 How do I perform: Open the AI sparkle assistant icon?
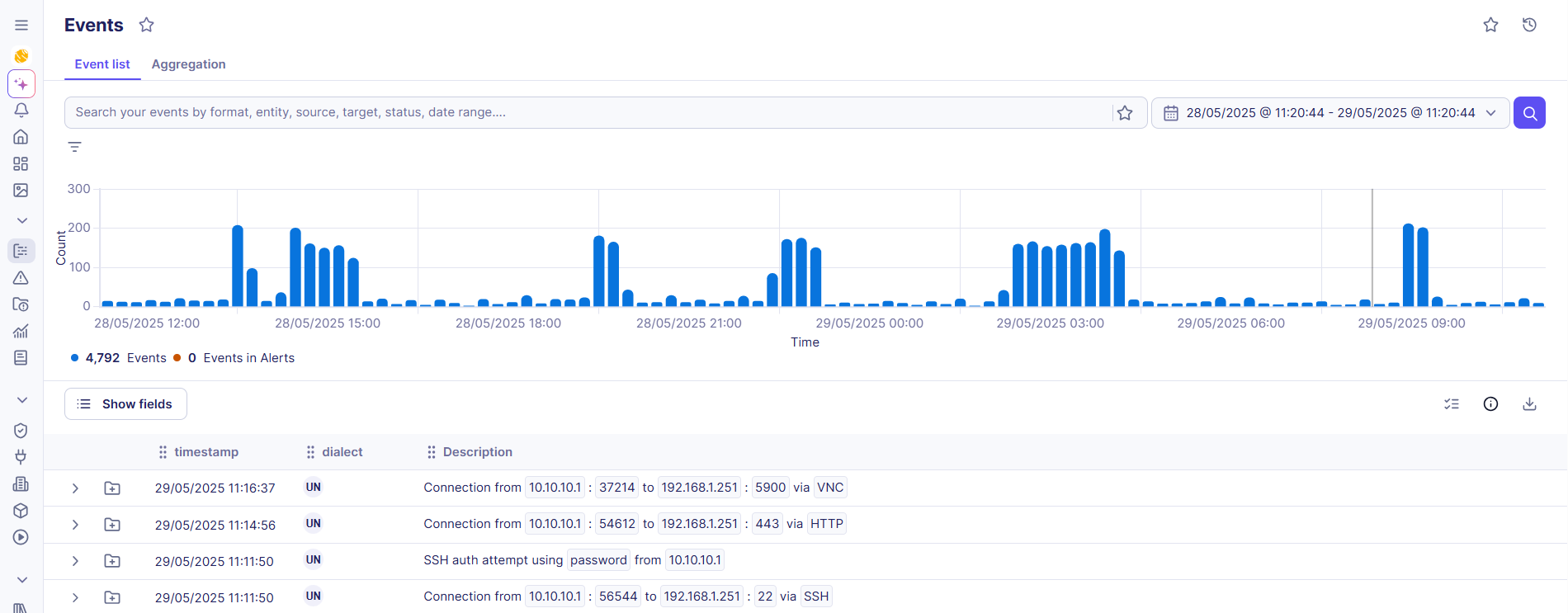coord(21,84)
